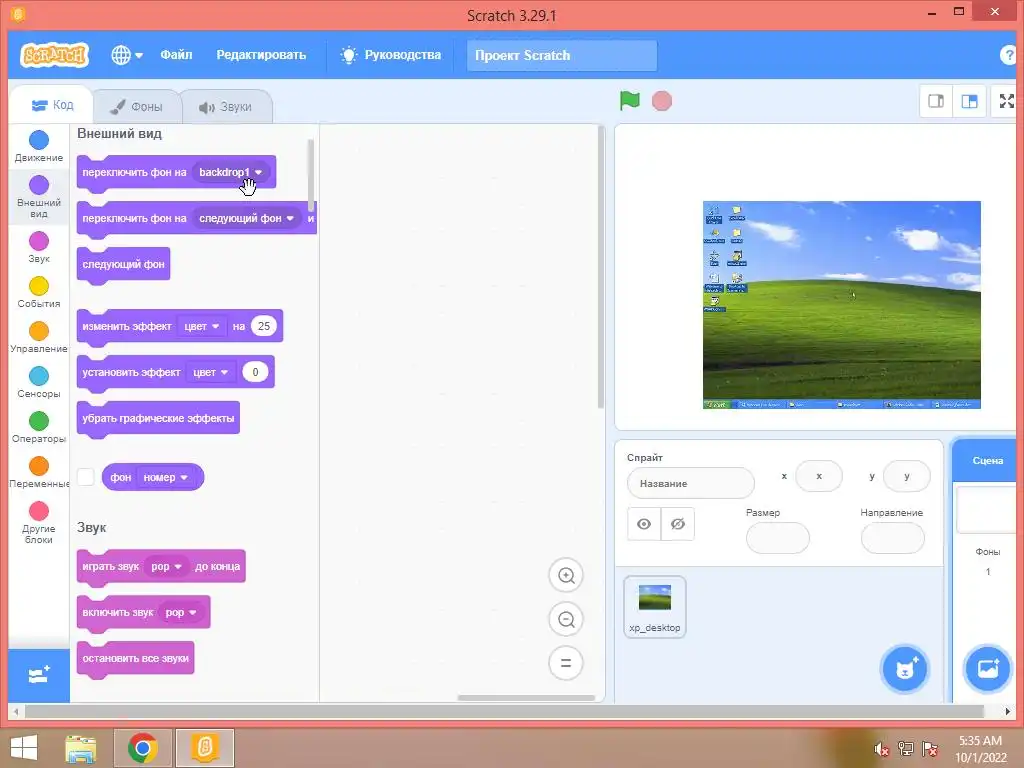Open цвет dropdown in изменить эффект block
The width and height of the screenshot is (1024, 768).
click(x=202, y=326)
